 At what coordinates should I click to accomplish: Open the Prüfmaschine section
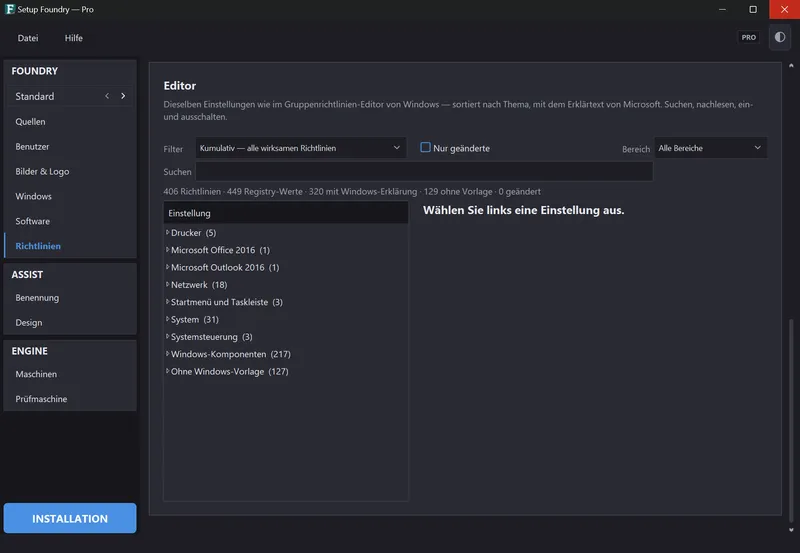[x=70, y=399]
